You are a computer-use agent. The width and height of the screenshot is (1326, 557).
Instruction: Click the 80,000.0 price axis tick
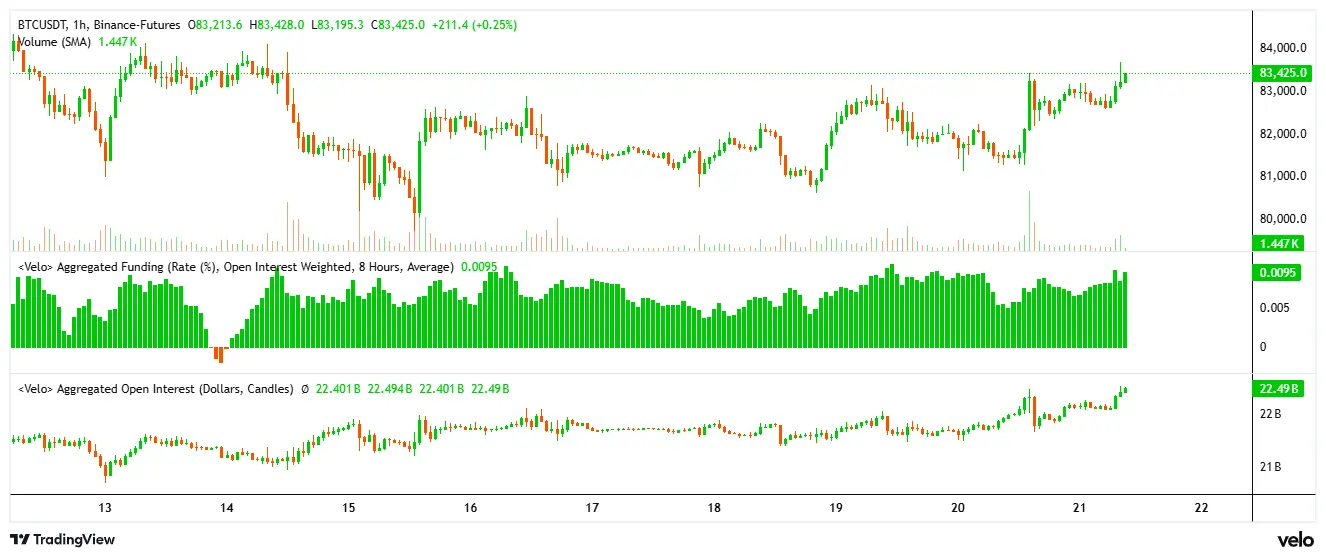pos(1283,220)
